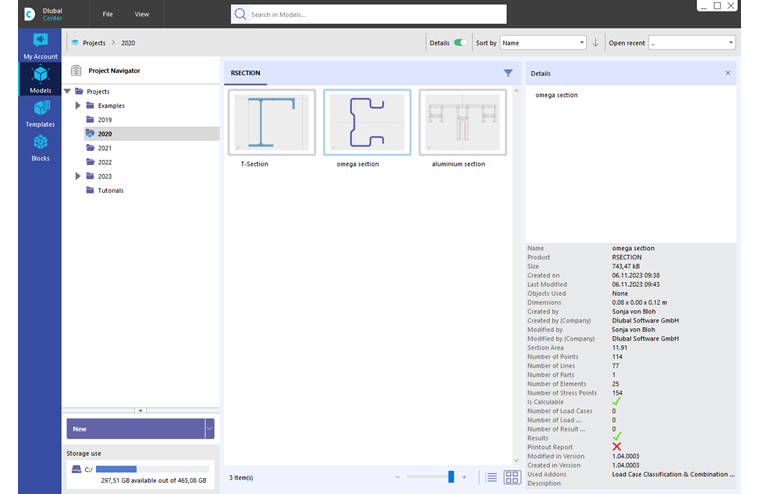The width and height of the screenshot is (760, 494).
Task: Expand the 2023 folder
Action: (x=78, y=176)
